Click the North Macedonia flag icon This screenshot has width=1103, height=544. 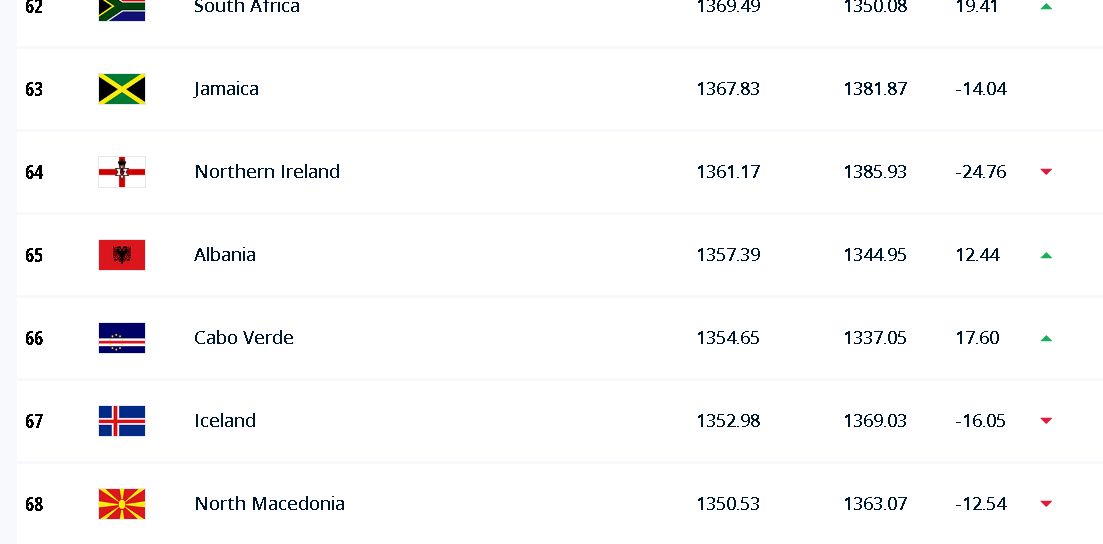click(x=122, y=504)
